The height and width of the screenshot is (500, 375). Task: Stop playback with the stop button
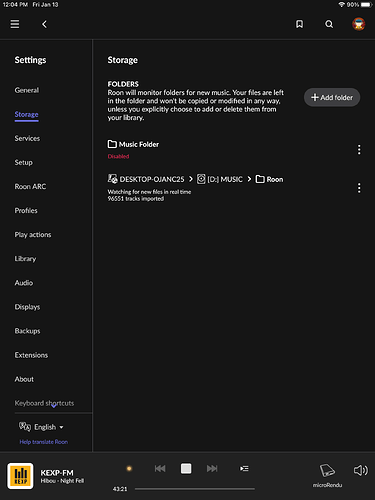pos(186,468)
